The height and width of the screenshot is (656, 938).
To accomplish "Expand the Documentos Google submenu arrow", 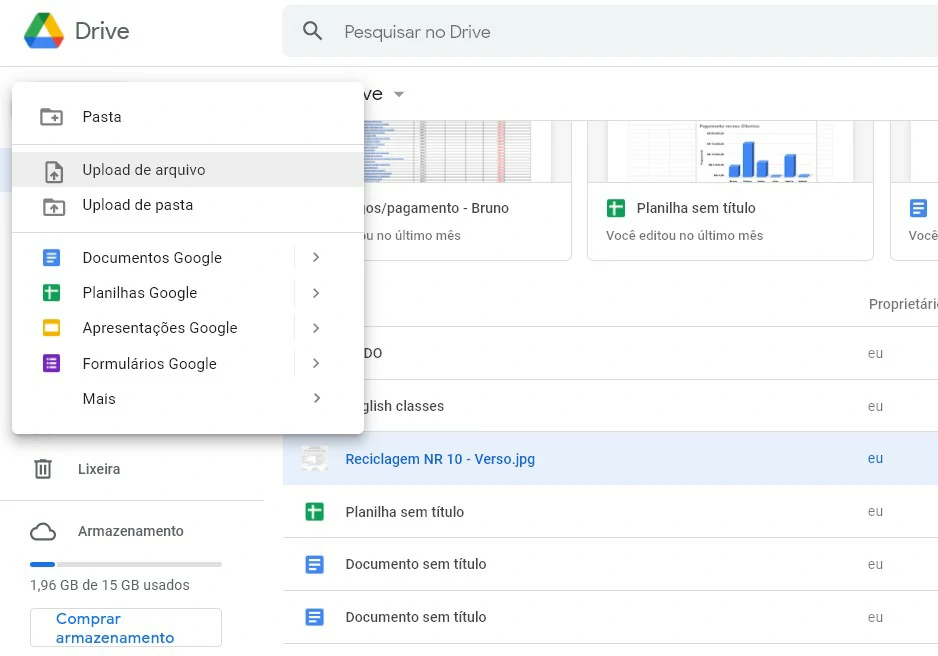I will coord(316,258).
